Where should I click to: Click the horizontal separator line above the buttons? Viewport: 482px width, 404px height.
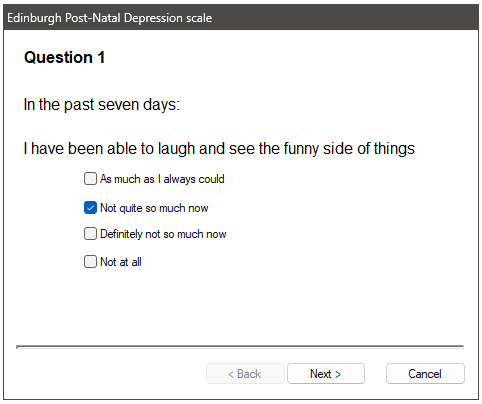click(x=240, y=347)
